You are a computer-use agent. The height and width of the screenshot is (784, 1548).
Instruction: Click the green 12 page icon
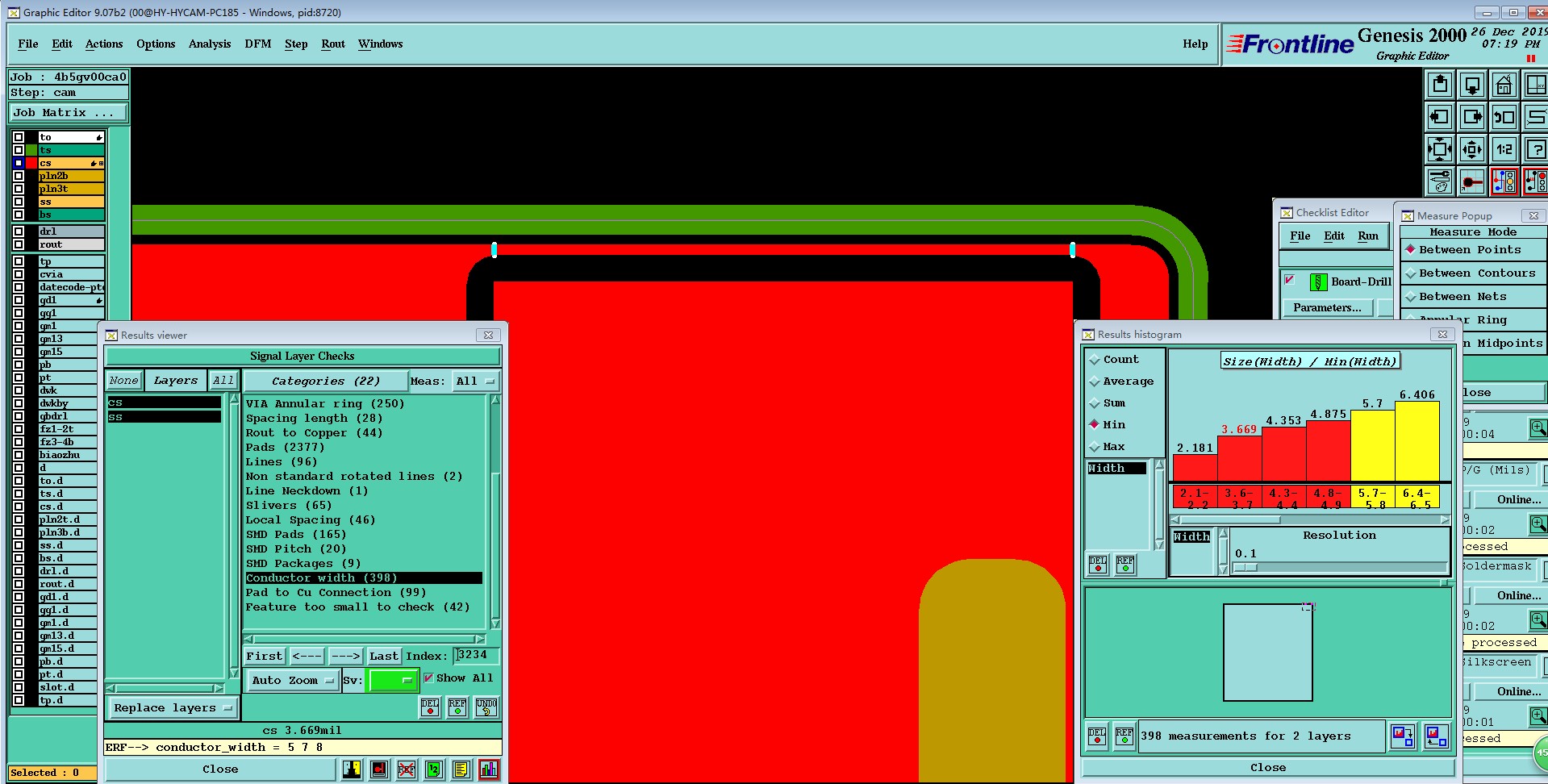(x=434, y=769)
